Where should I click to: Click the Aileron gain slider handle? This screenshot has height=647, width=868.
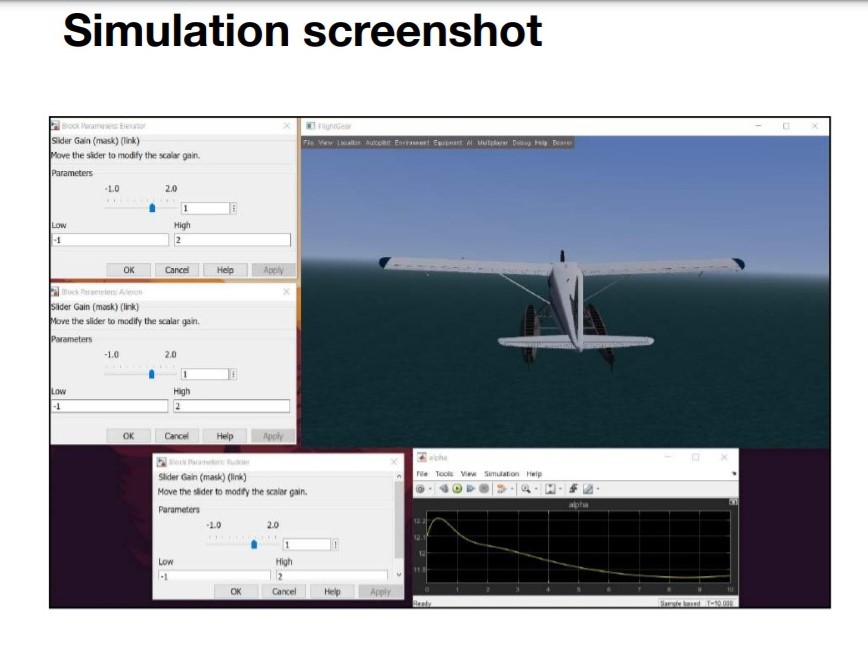point(152,374)
